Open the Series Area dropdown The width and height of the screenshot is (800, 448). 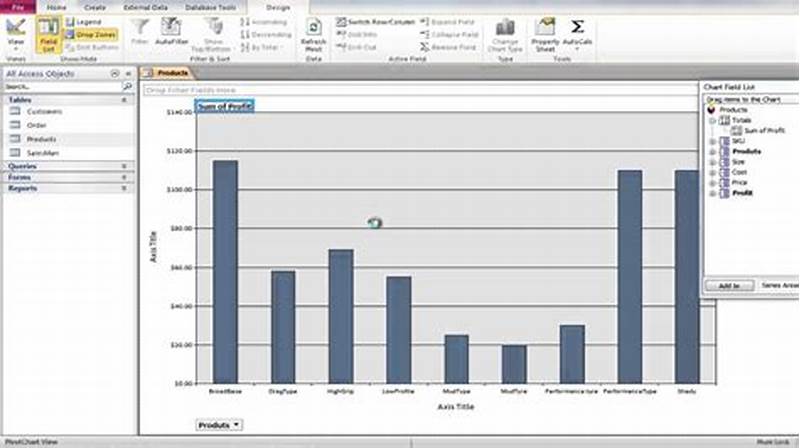(x=779, y=286)
